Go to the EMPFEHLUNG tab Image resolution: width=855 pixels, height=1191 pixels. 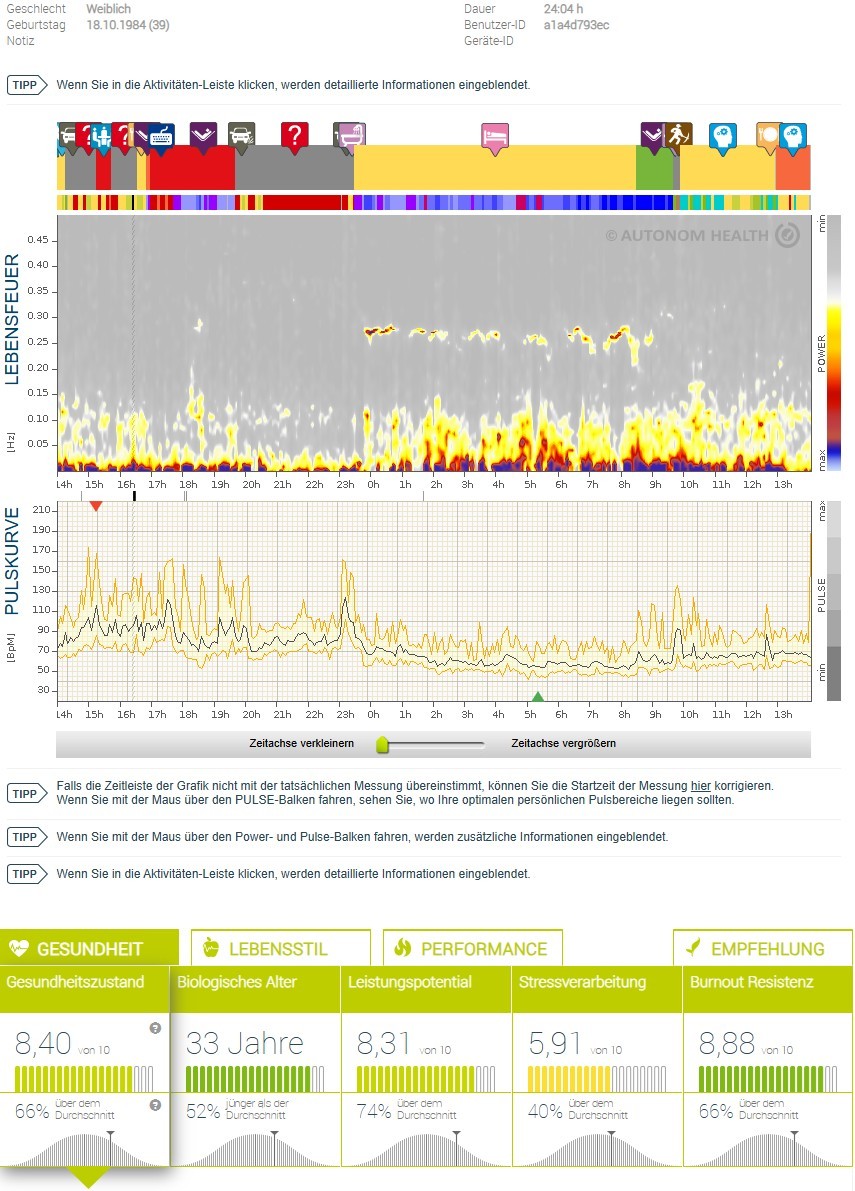tap(762, 949)
